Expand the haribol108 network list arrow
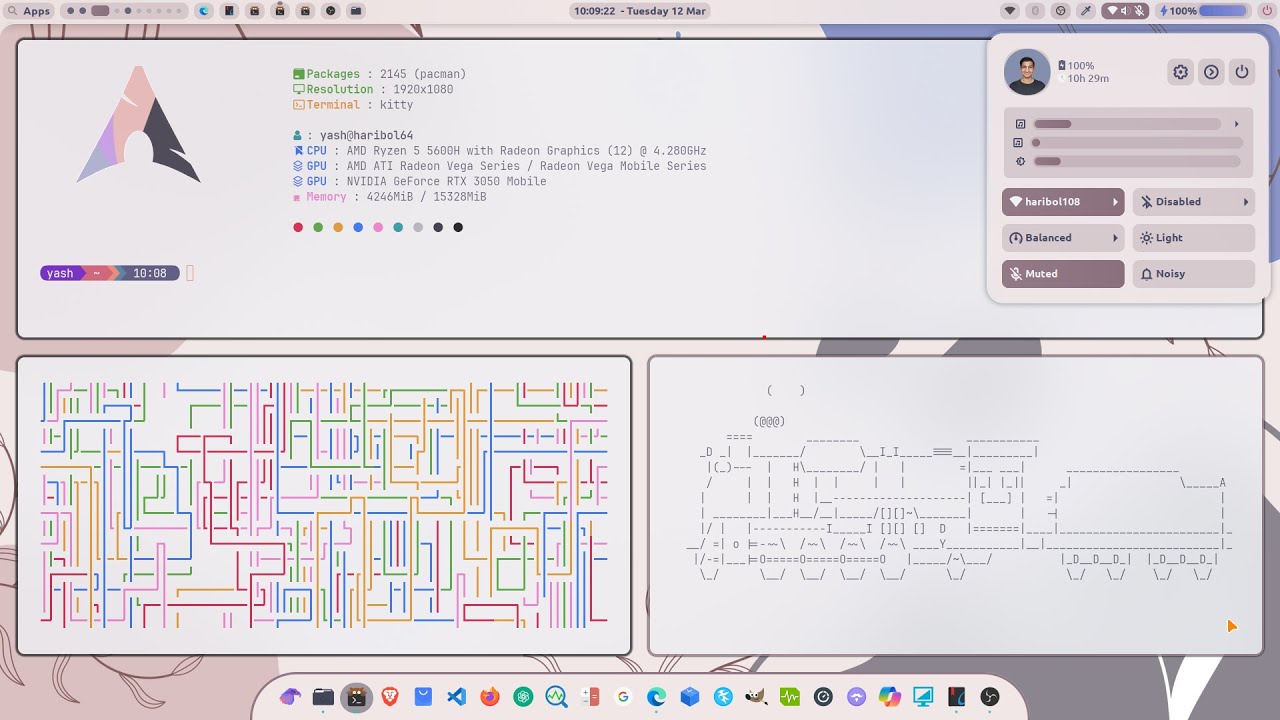1280x720 pixels. (x=1115, y=202)
